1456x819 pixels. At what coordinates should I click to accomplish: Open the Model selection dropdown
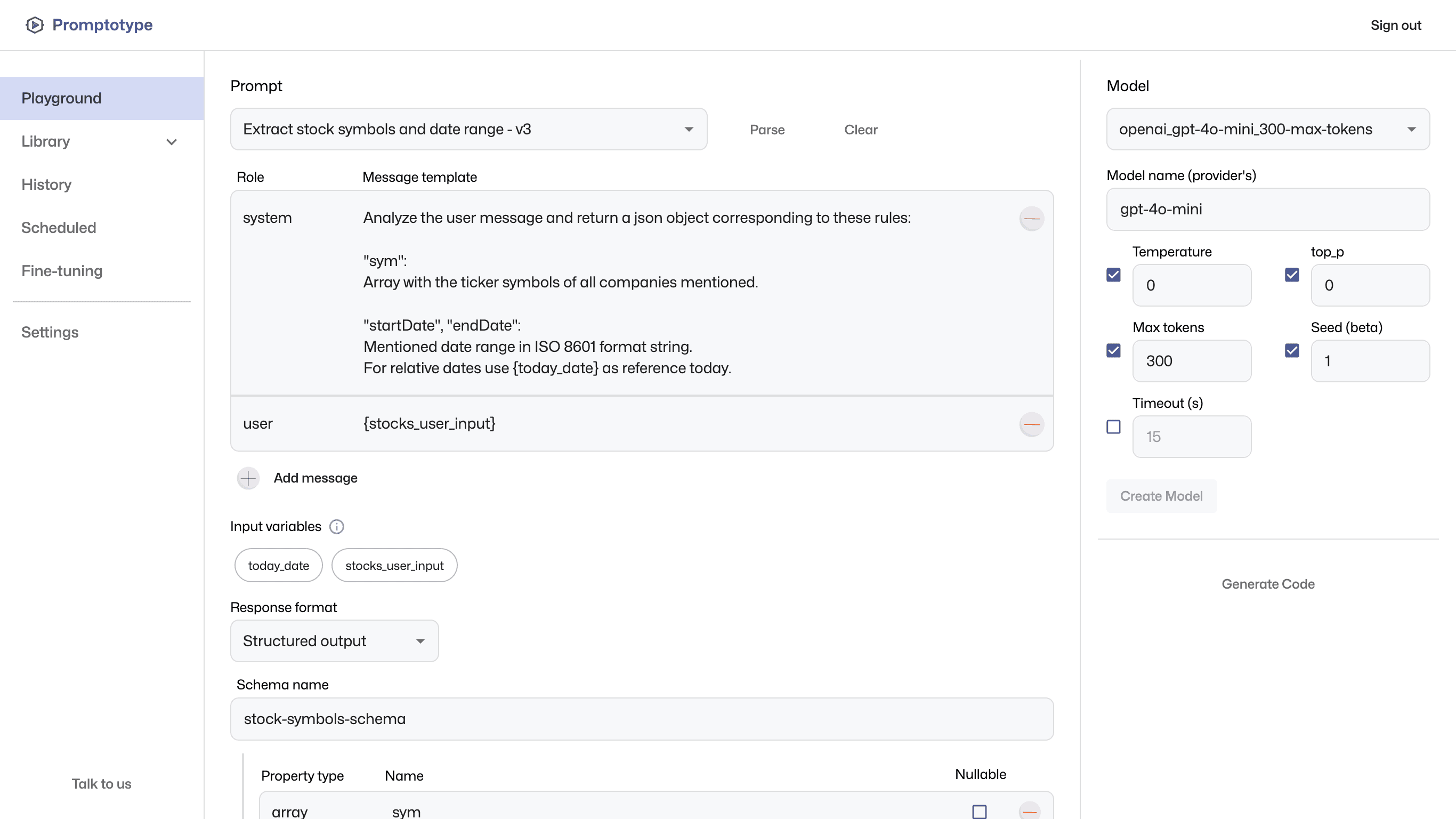point(1267,130)
